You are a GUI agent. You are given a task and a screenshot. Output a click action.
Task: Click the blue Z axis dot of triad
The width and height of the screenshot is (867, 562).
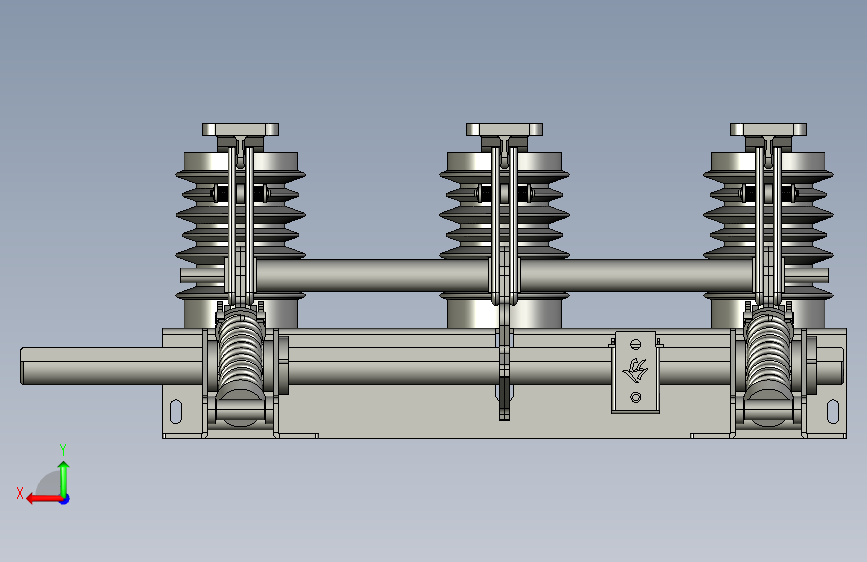coord(65,499)
